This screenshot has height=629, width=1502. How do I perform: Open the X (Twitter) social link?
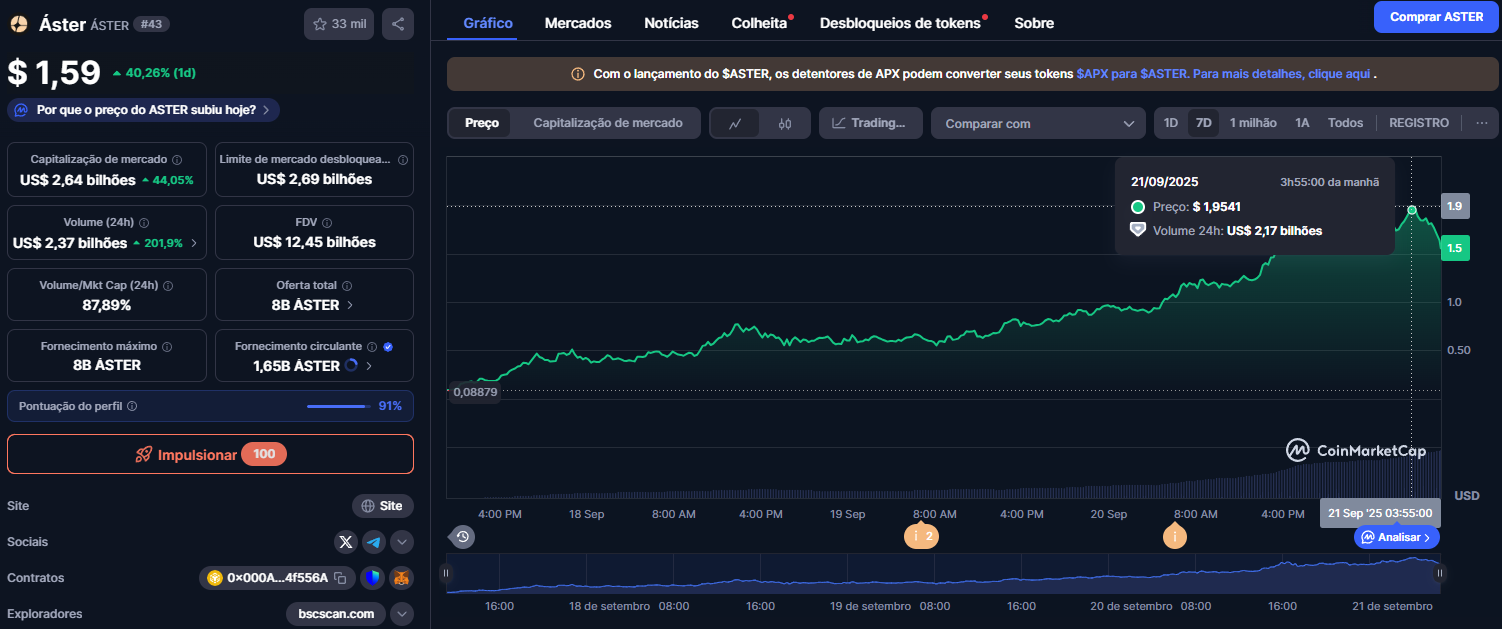pos(346,542)
